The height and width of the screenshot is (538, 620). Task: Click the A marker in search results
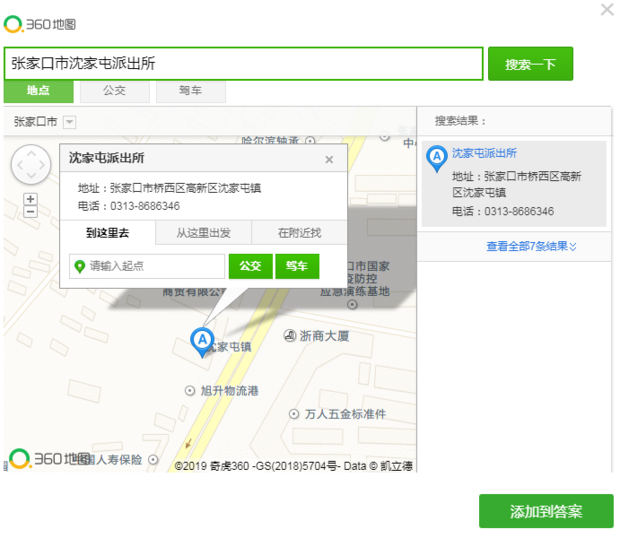tap(437, 158)
